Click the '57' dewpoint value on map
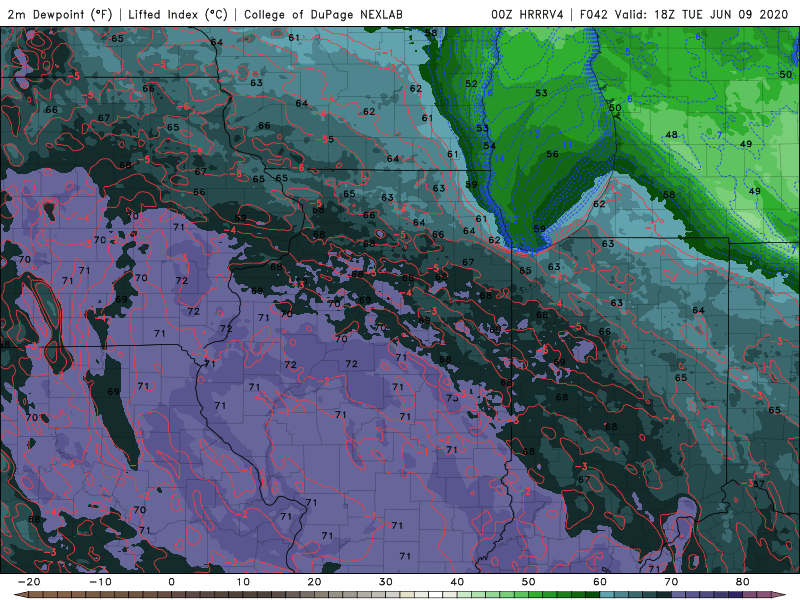 [x=759, y=484]
